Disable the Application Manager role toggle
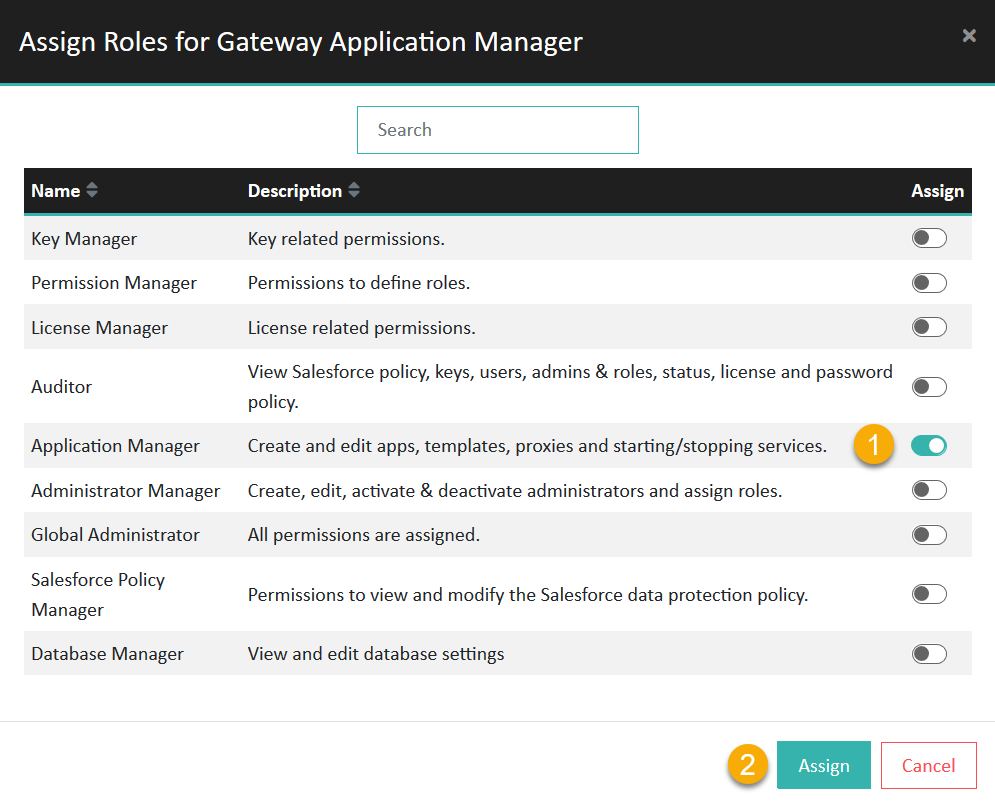995x806 pixels. click(929, 446)
